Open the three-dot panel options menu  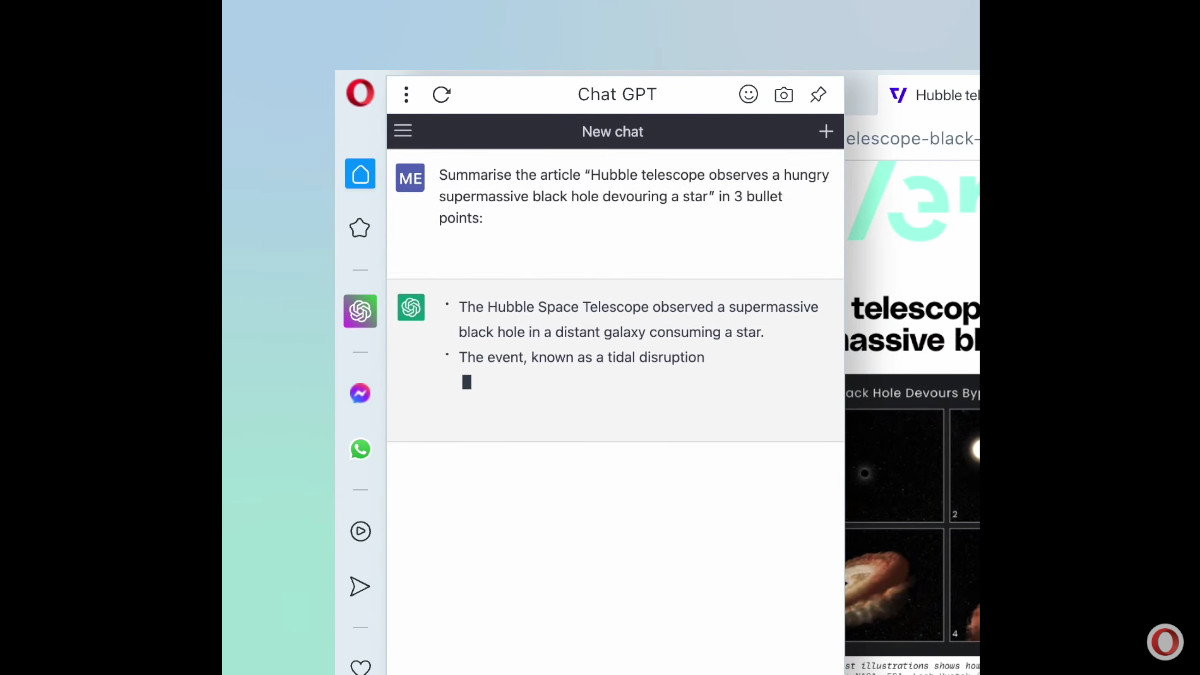coord(406,95)
